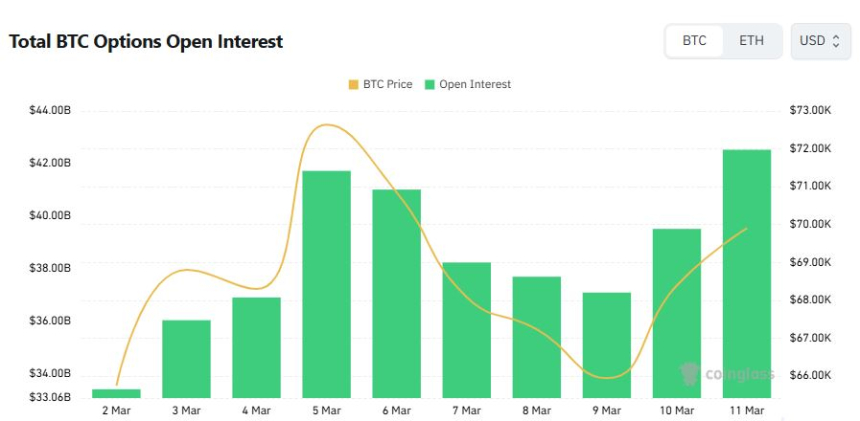
Task: Click the Coinglass watermark logo icon
Action: (689, 375)
